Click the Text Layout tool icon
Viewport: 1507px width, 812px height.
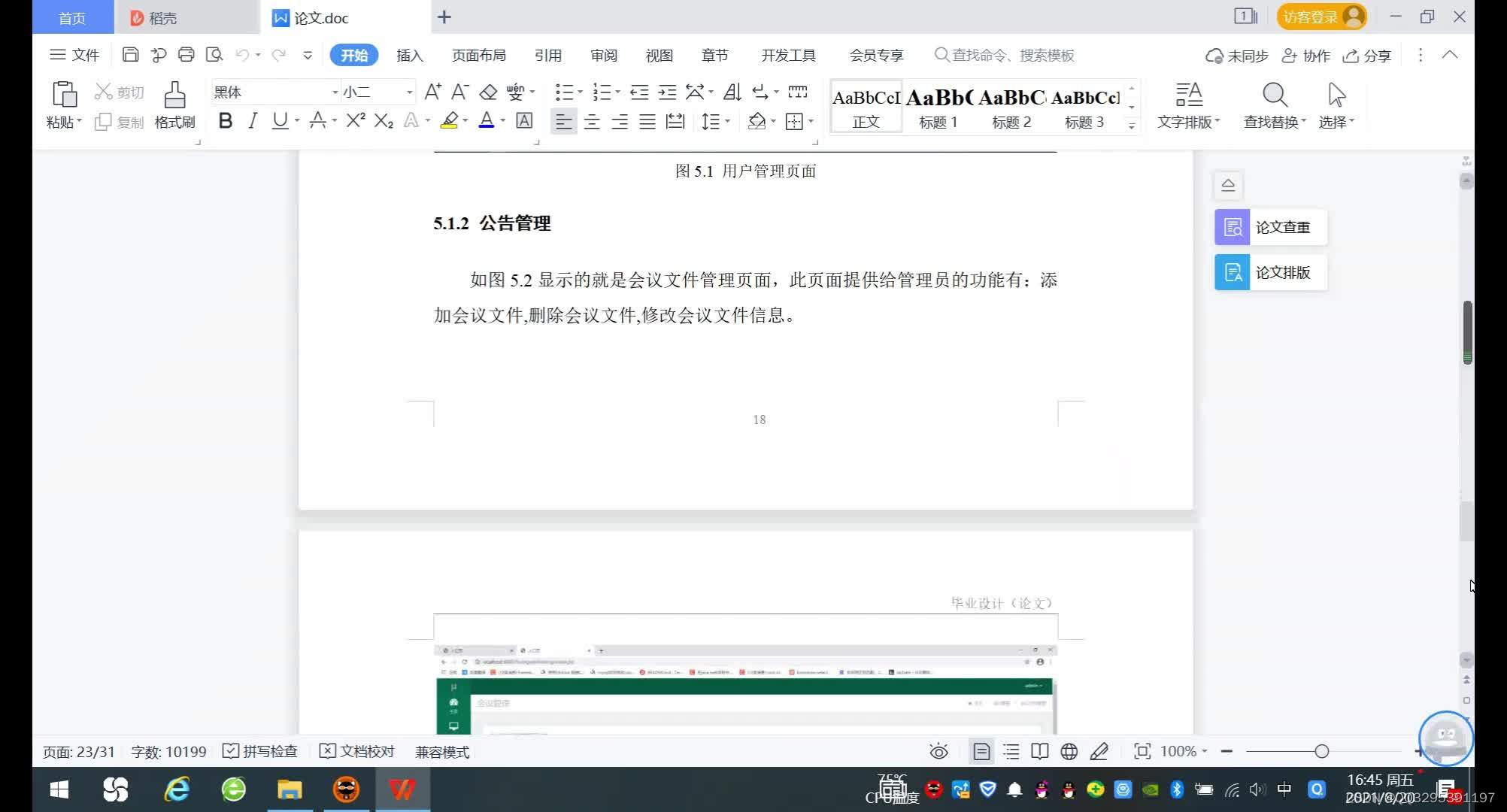coord(1189,95)
